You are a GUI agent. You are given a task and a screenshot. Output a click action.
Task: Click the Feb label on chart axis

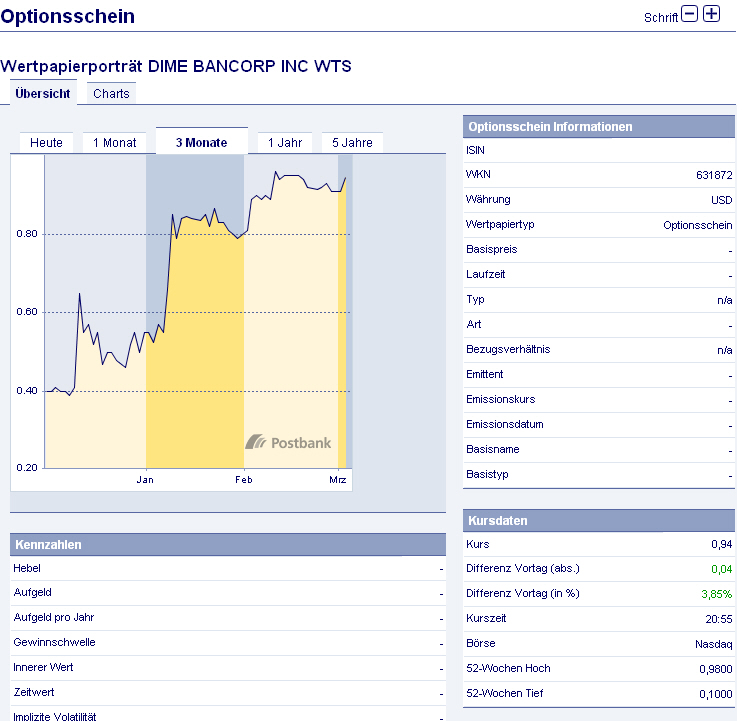pyautogui.click(x=244, y=480)
